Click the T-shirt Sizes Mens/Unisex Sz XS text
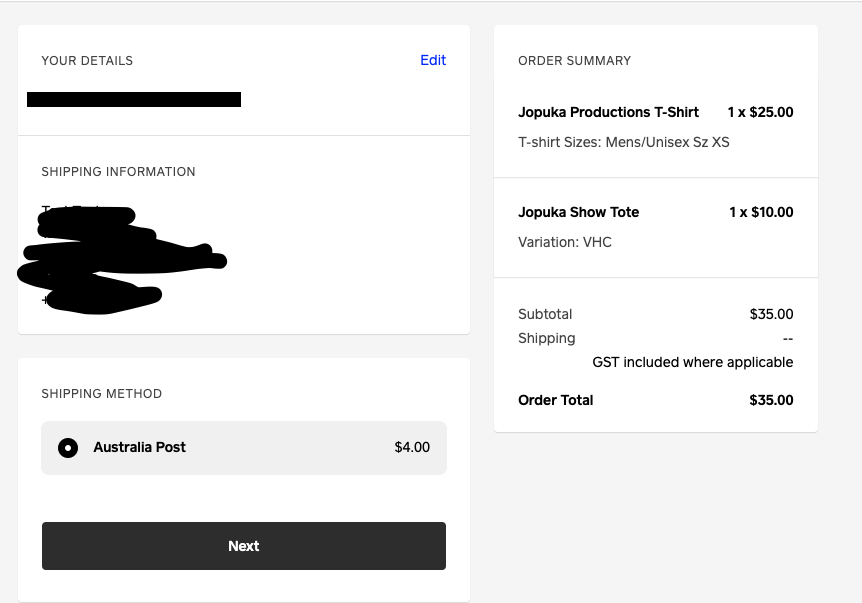The width and height of the screenshot is (862, 603). [623, 142]
